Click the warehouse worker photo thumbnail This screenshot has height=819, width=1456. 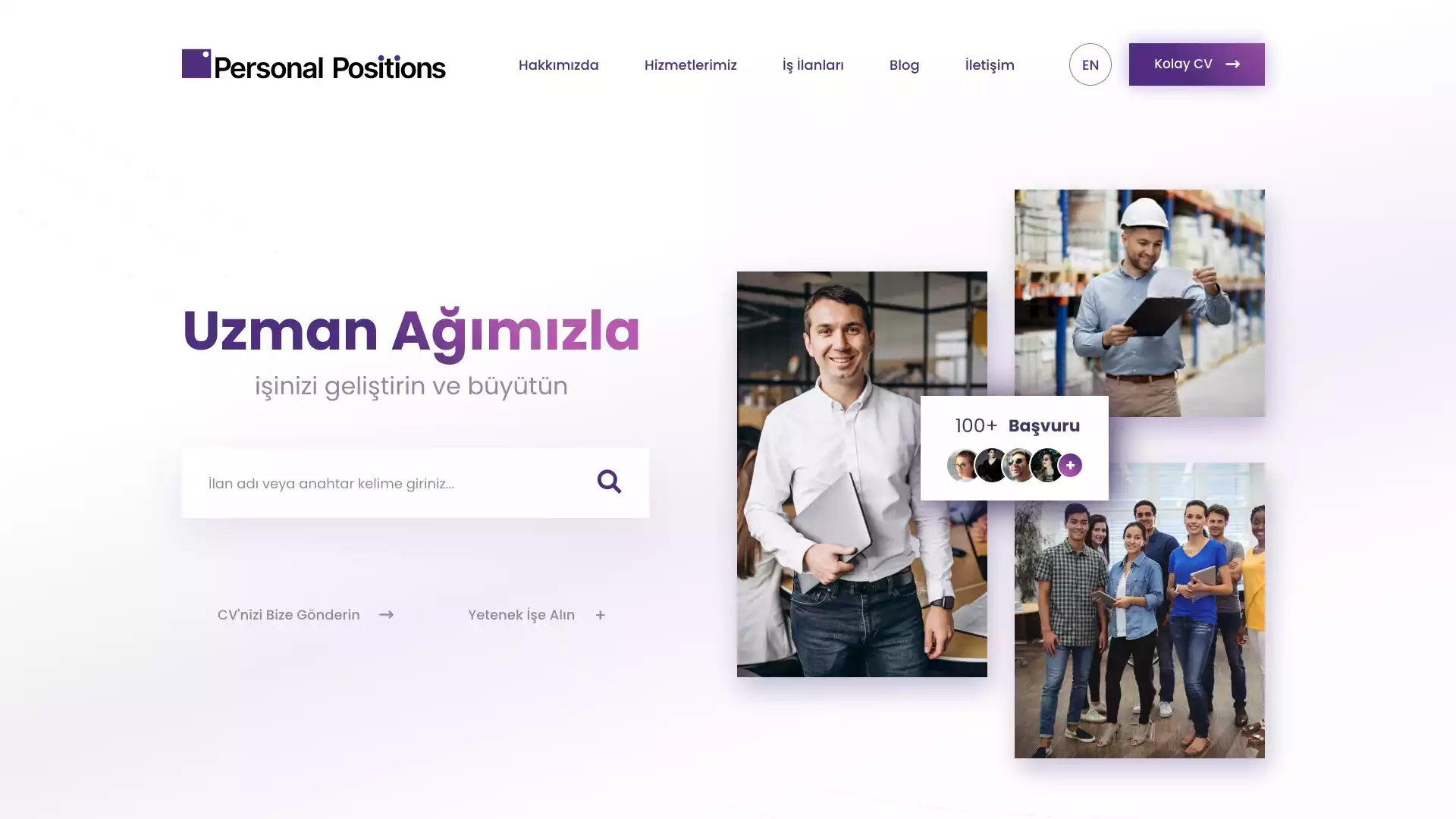pos(1140,303)
